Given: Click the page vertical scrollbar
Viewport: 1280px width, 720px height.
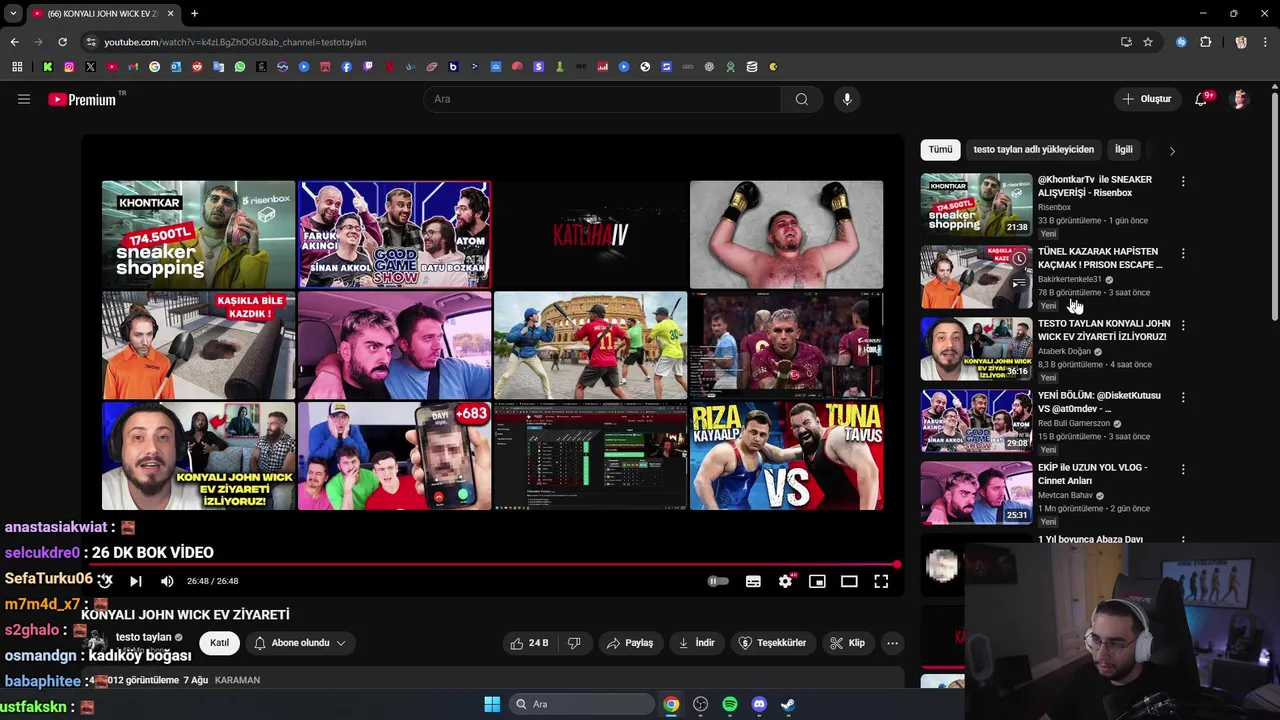Looking at the screenshot, I should pos(1274,205).
